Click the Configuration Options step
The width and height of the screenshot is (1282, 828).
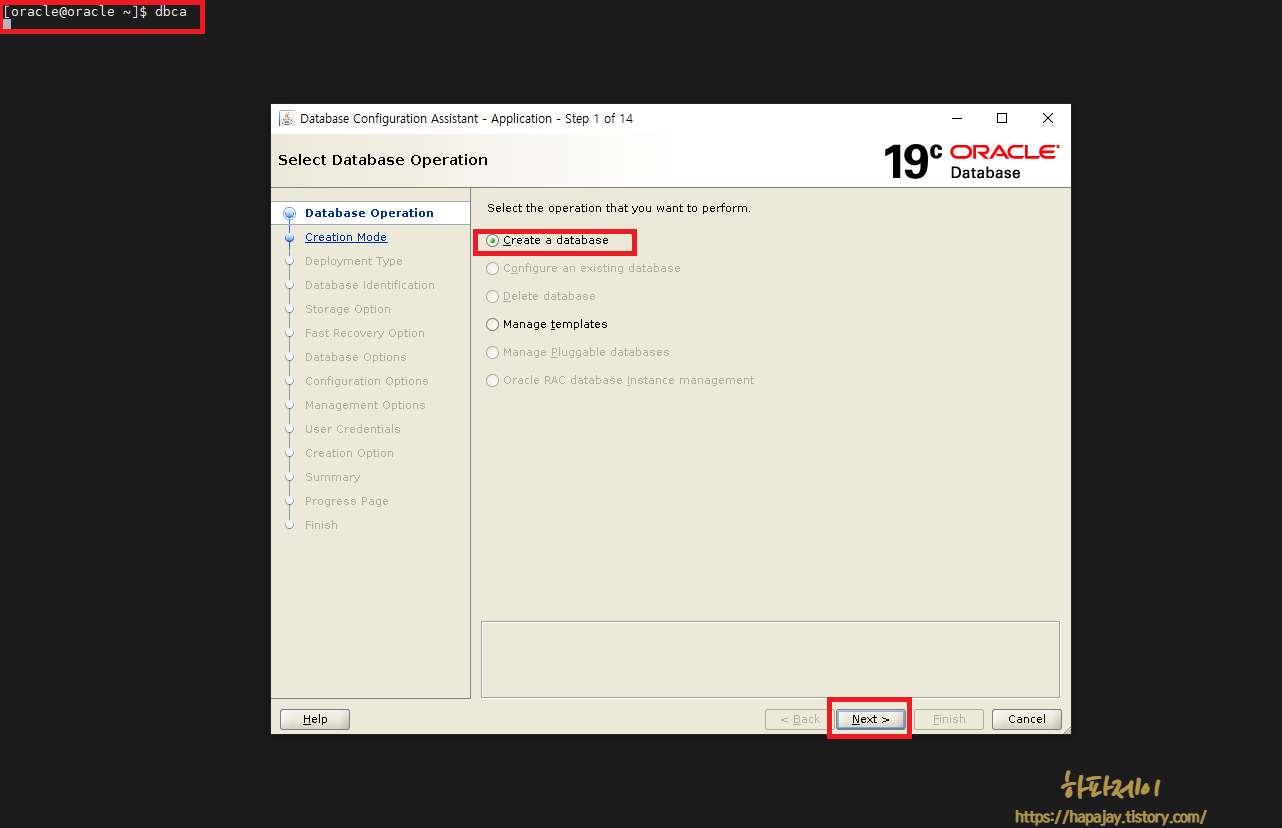[367, 381]
